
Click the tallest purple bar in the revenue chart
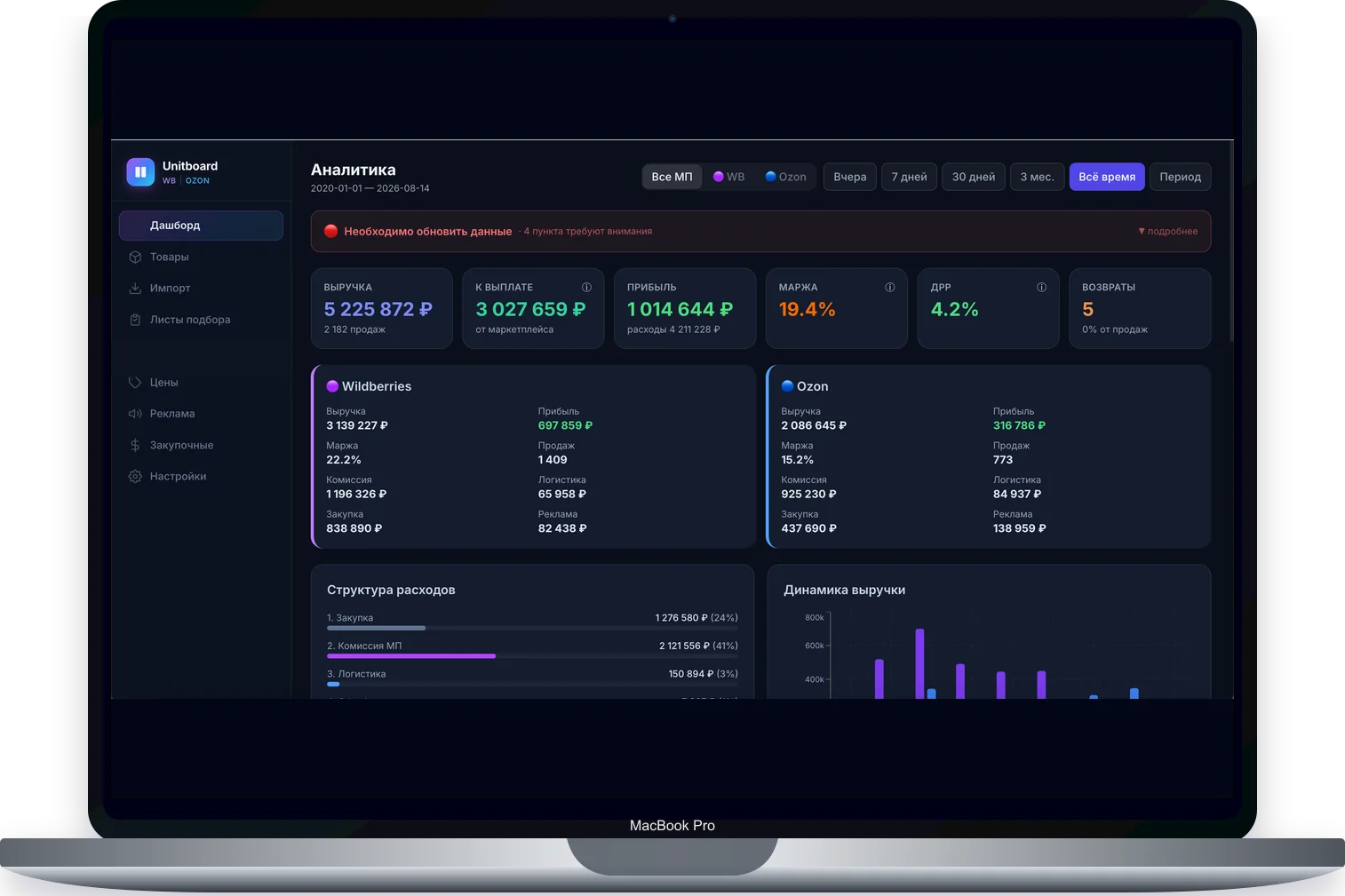pos(919,663)
